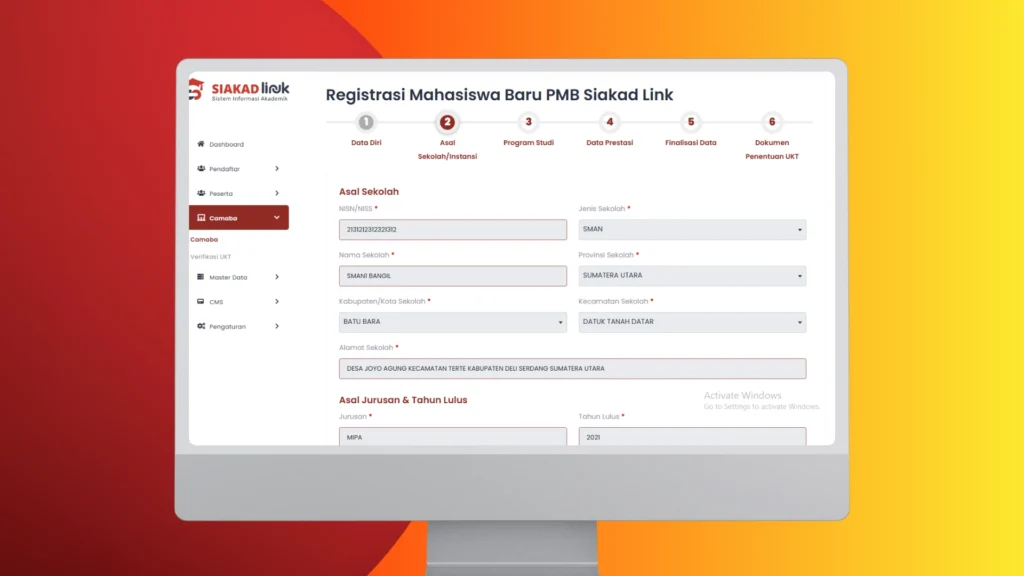Click the Alamat Sekolah input field

(572, 368)
